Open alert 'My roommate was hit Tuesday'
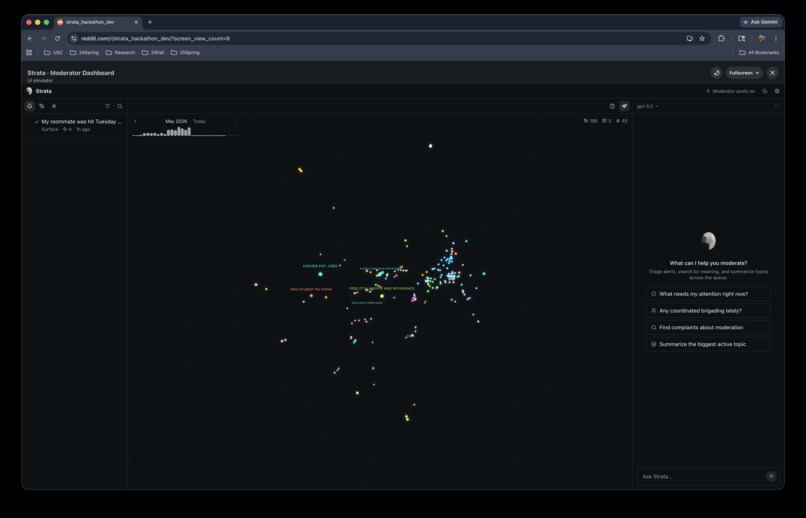This screenshot has width=806, height=518. 75,125
